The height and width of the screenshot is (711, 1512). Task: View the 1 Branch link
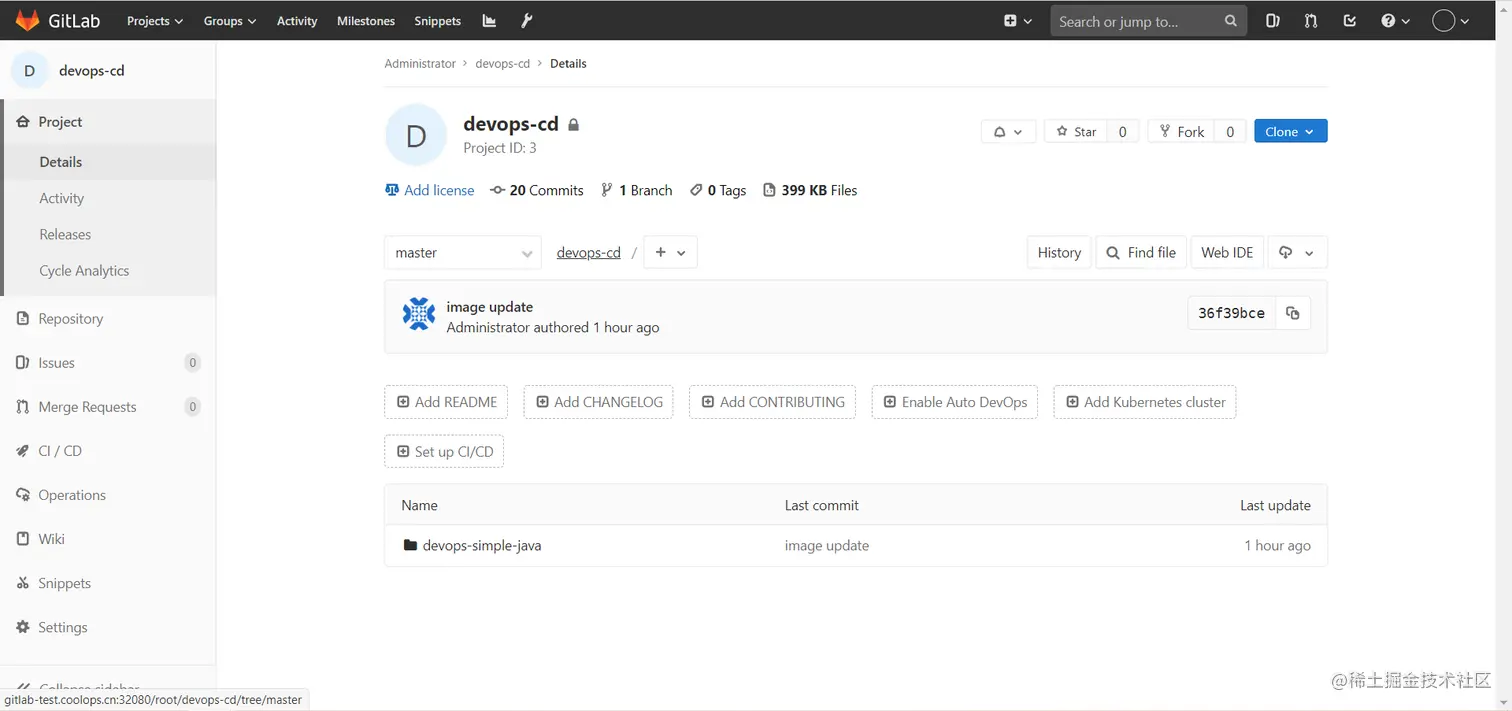tap(636, 190)
